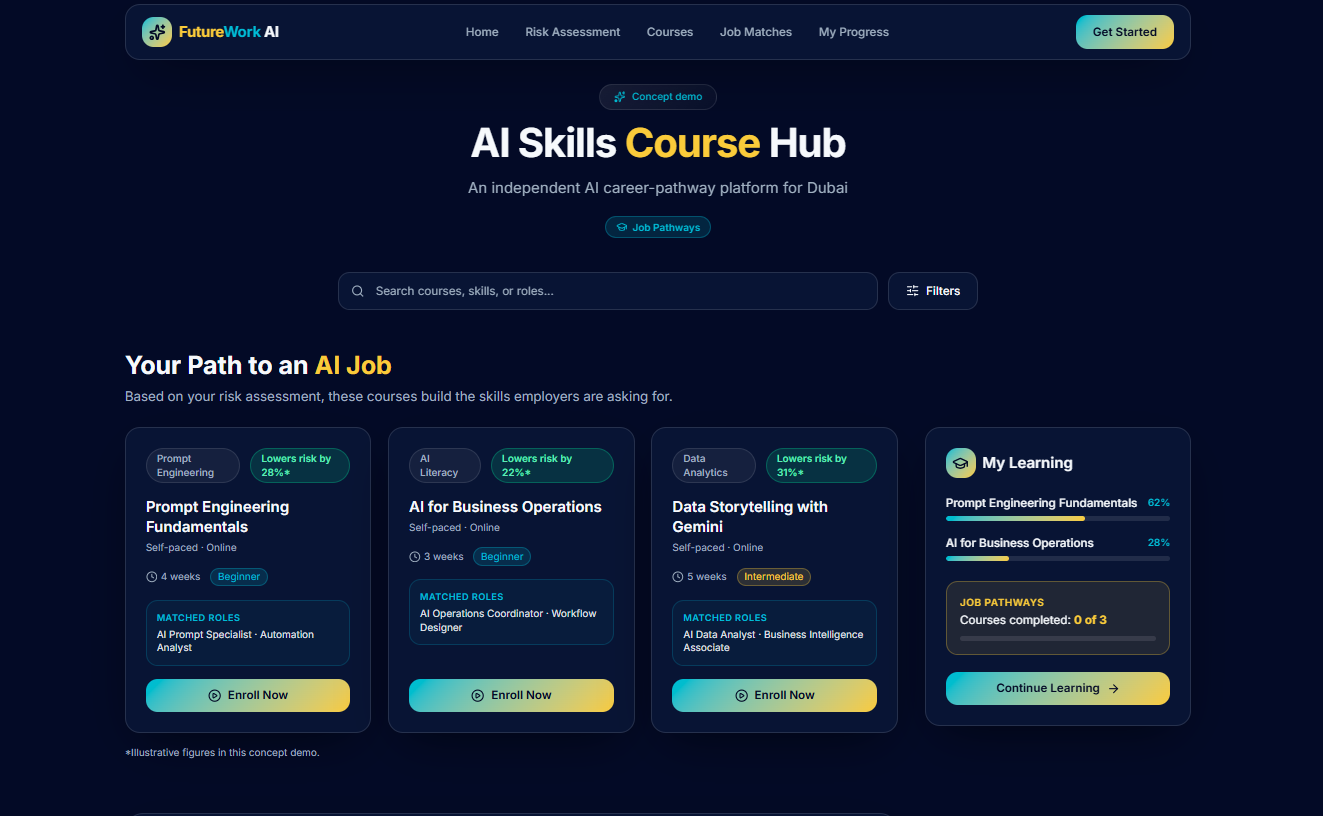Click 'AI Data Analyst · Business Intelligence Associate'

point(773,641)
